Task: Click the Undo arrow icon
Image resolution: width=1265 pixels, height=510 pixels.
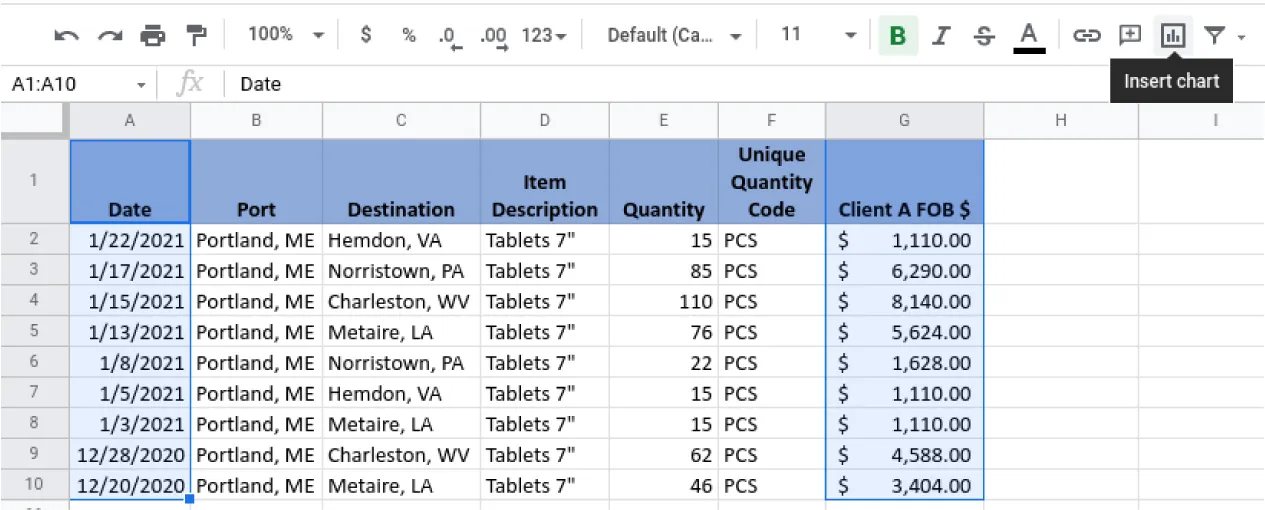Action: [66, 36]
